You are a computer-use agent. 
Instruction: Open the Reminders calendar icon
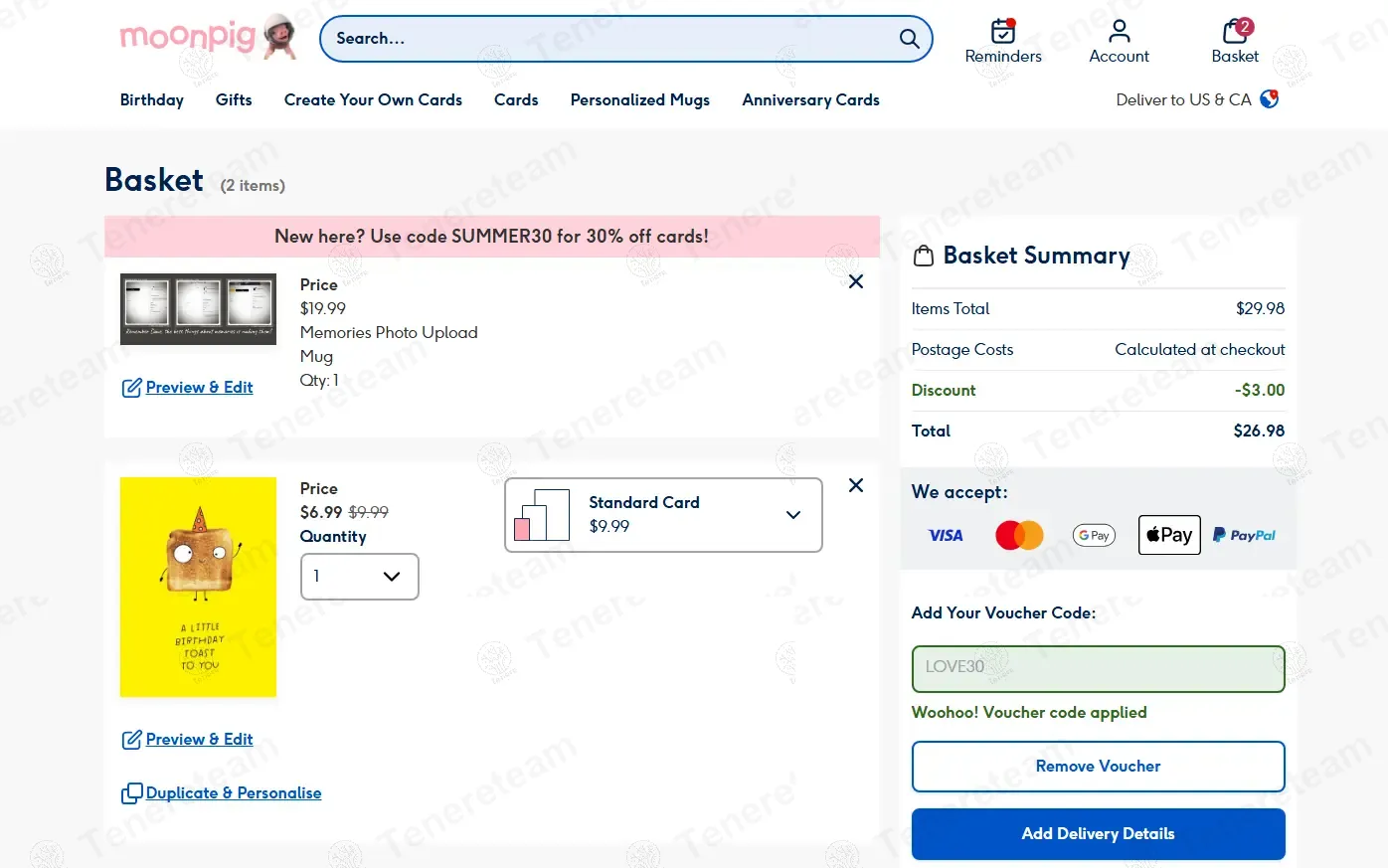tap(1003, 31)
